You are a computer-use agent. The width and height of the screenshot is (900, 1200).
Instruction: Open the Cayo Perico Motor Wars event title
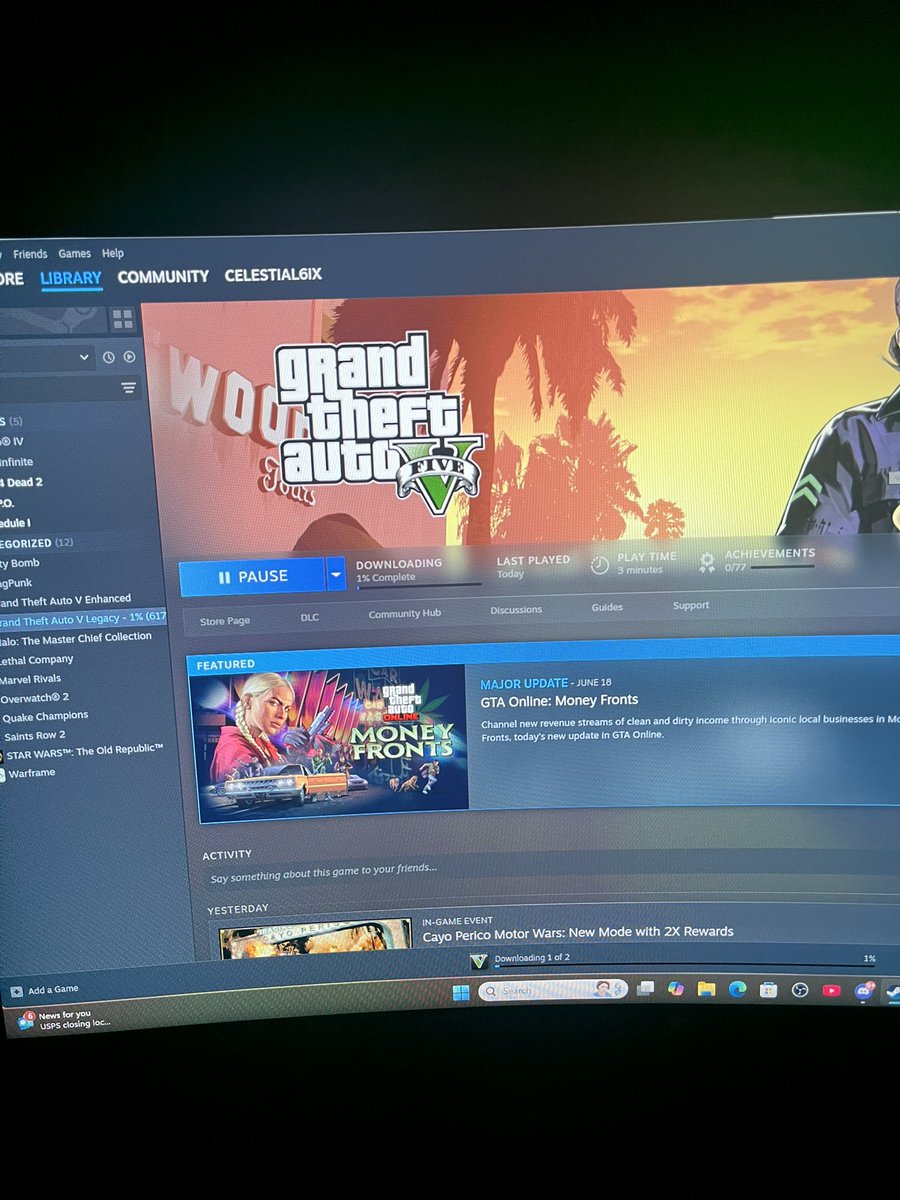[578, 932]
